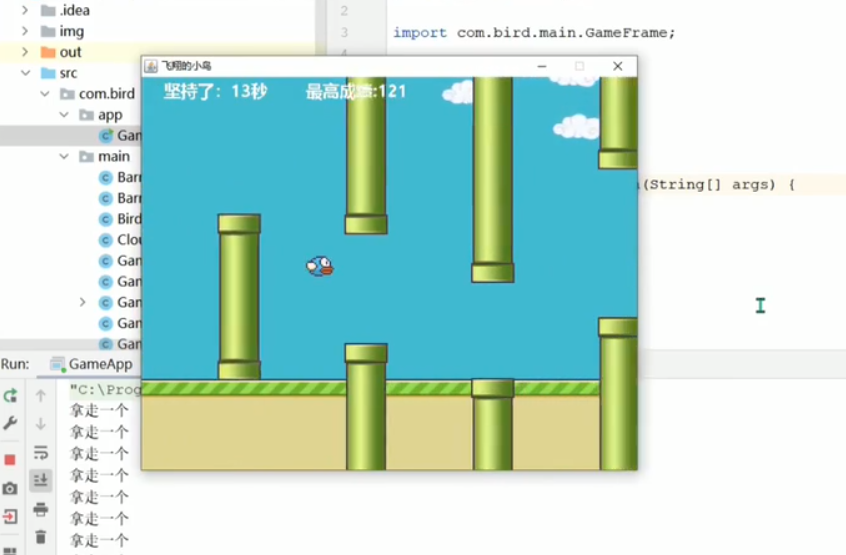Click the camera thread dump icon
Screen dimensions: 846x555
(x=10, y=489)
